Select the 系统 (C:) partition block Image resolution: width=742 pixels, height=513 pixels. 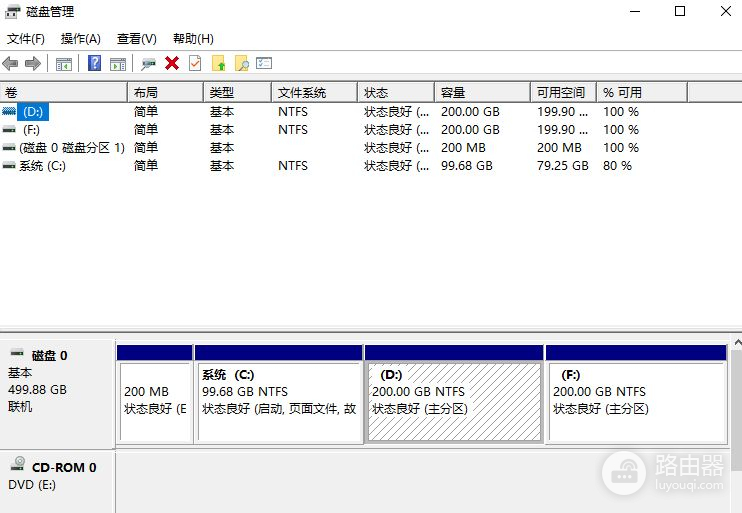click(279, 400)
